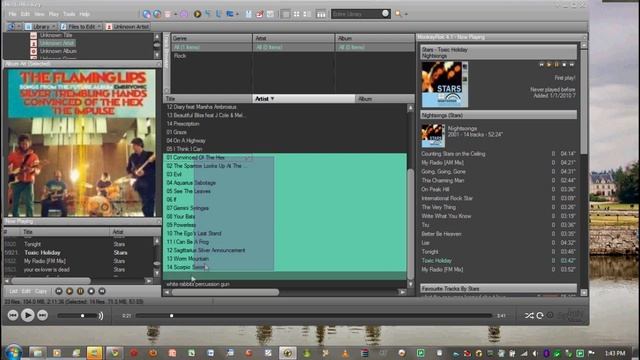Open the Now Playing Edit menu button

pos(26,291)
